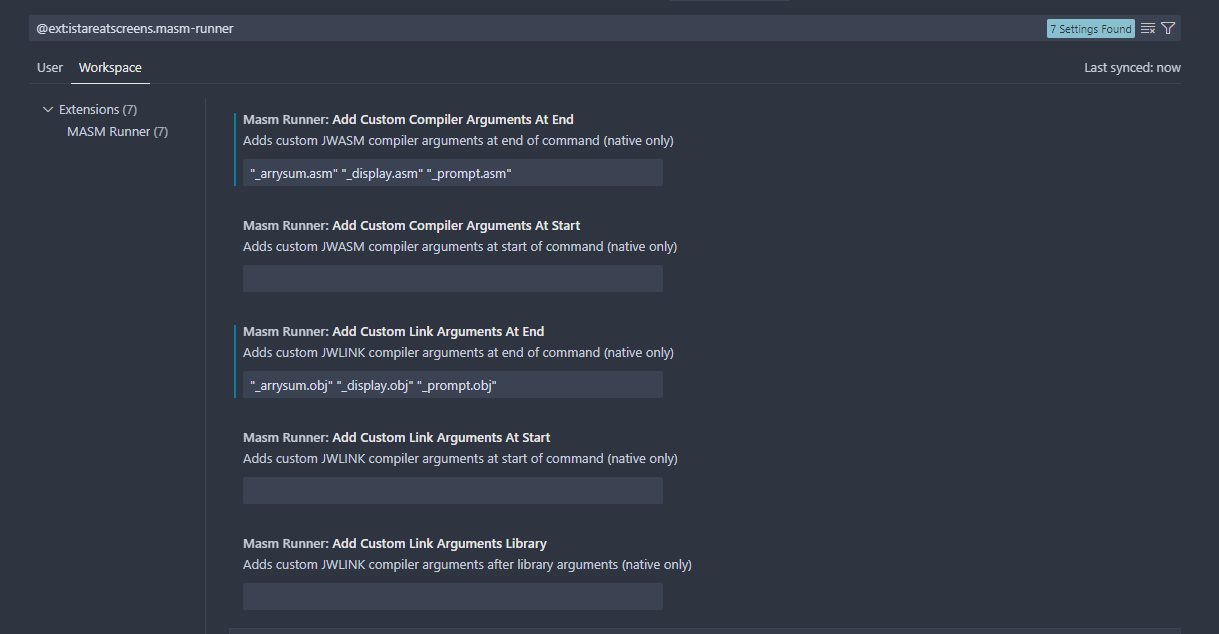The image size is (1219, 634).
Task: Switch to the Workspace settings tab
Action: pyautogui.click(x=110, y=67)
